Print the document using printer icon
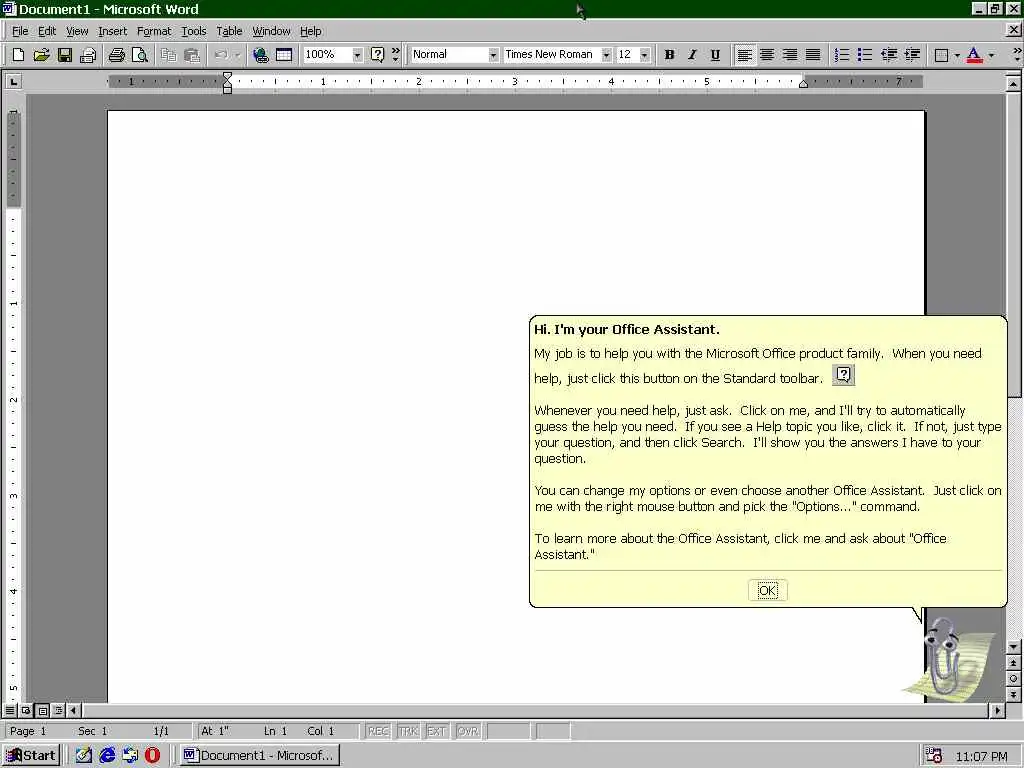This screenshot has width=1024, height=768. pos(117,55)
